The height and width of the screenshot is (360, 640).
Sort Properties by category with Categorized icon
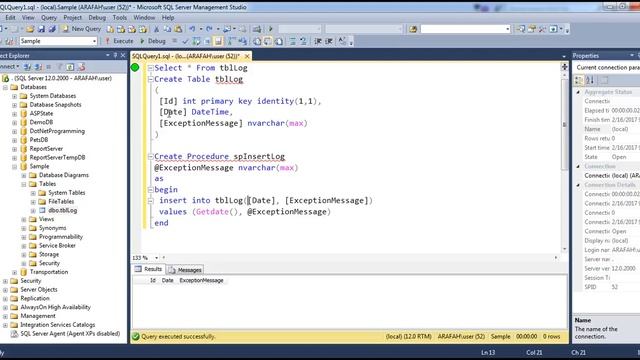[x=579, y=80]
